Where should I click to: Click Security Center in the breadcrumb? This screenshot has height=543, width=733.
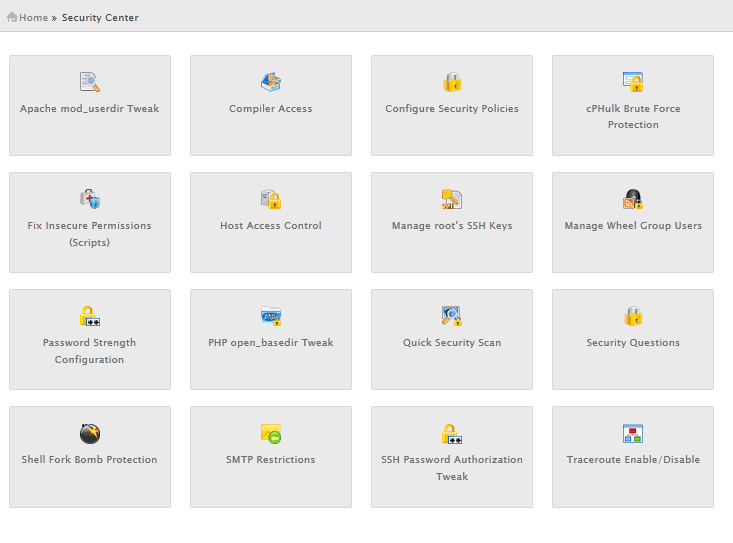click(x=100, y=18)
